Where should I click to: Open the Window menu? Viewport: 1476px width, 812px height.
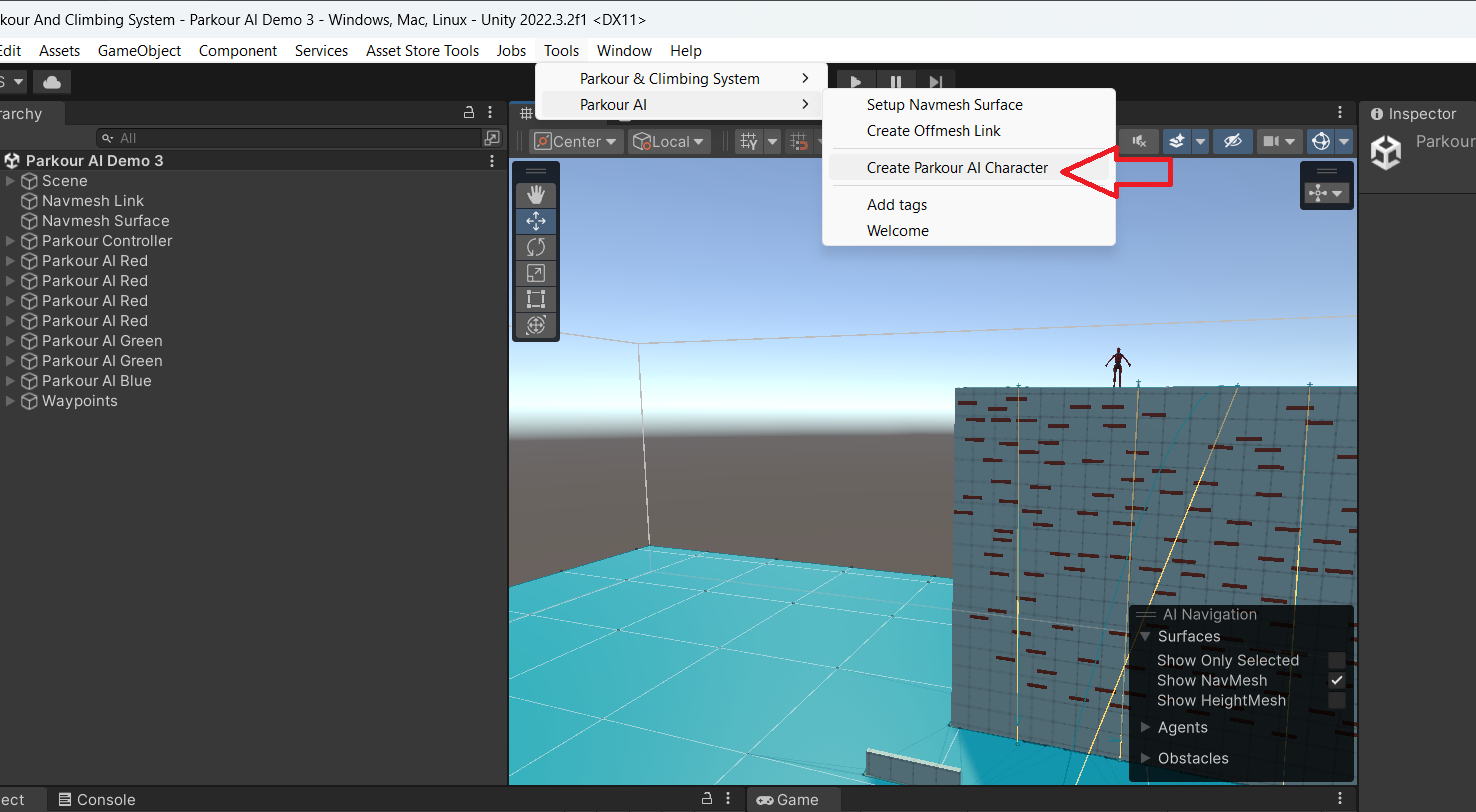(x=624, y=51)
